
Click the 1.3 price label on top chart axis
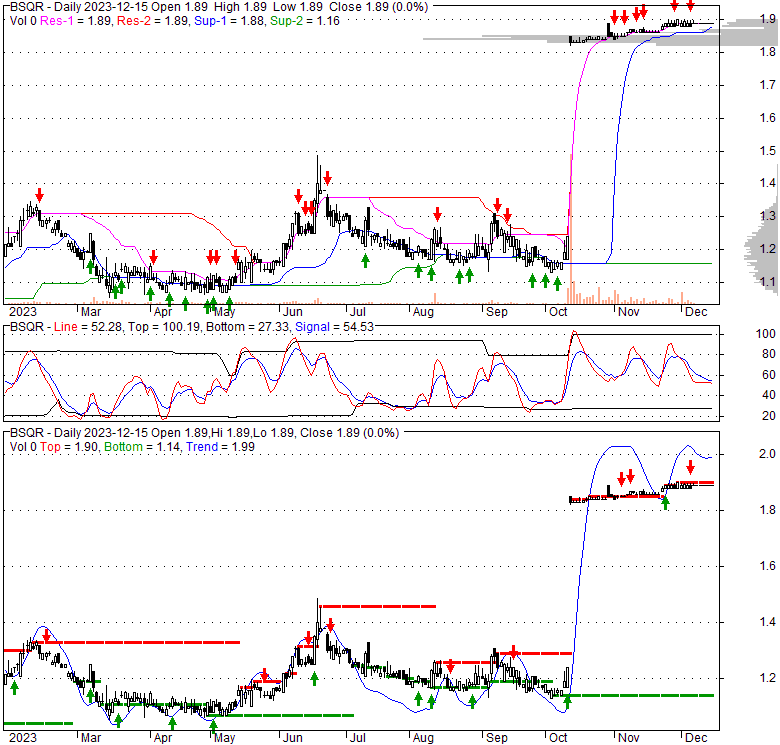click(768, 216)
